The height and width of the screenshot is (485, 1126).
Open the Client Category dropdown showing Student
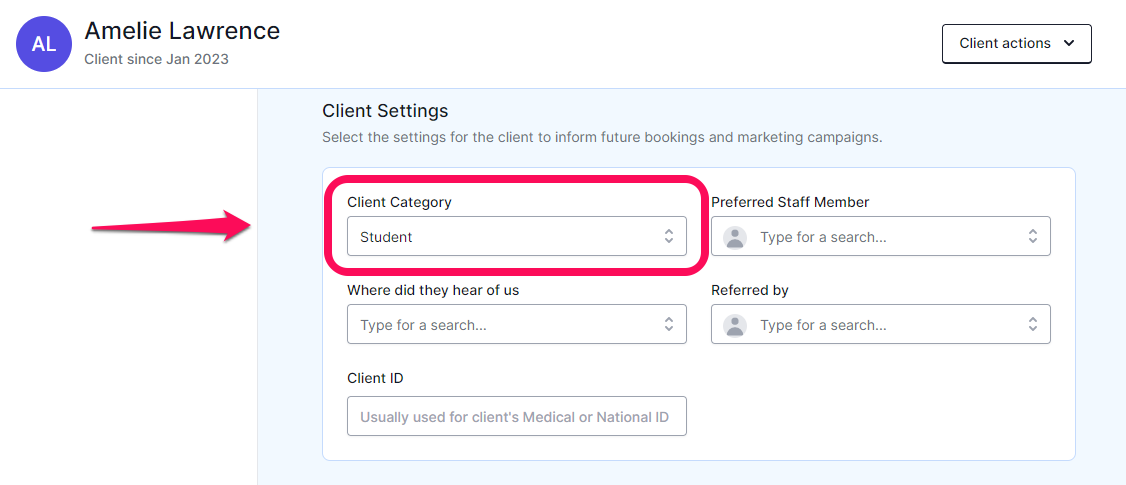(516, 236)
